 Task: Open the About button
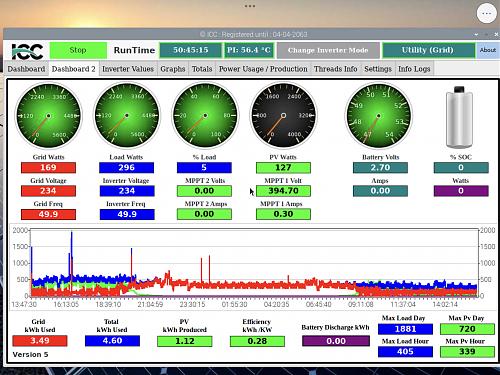coord(488,50)
